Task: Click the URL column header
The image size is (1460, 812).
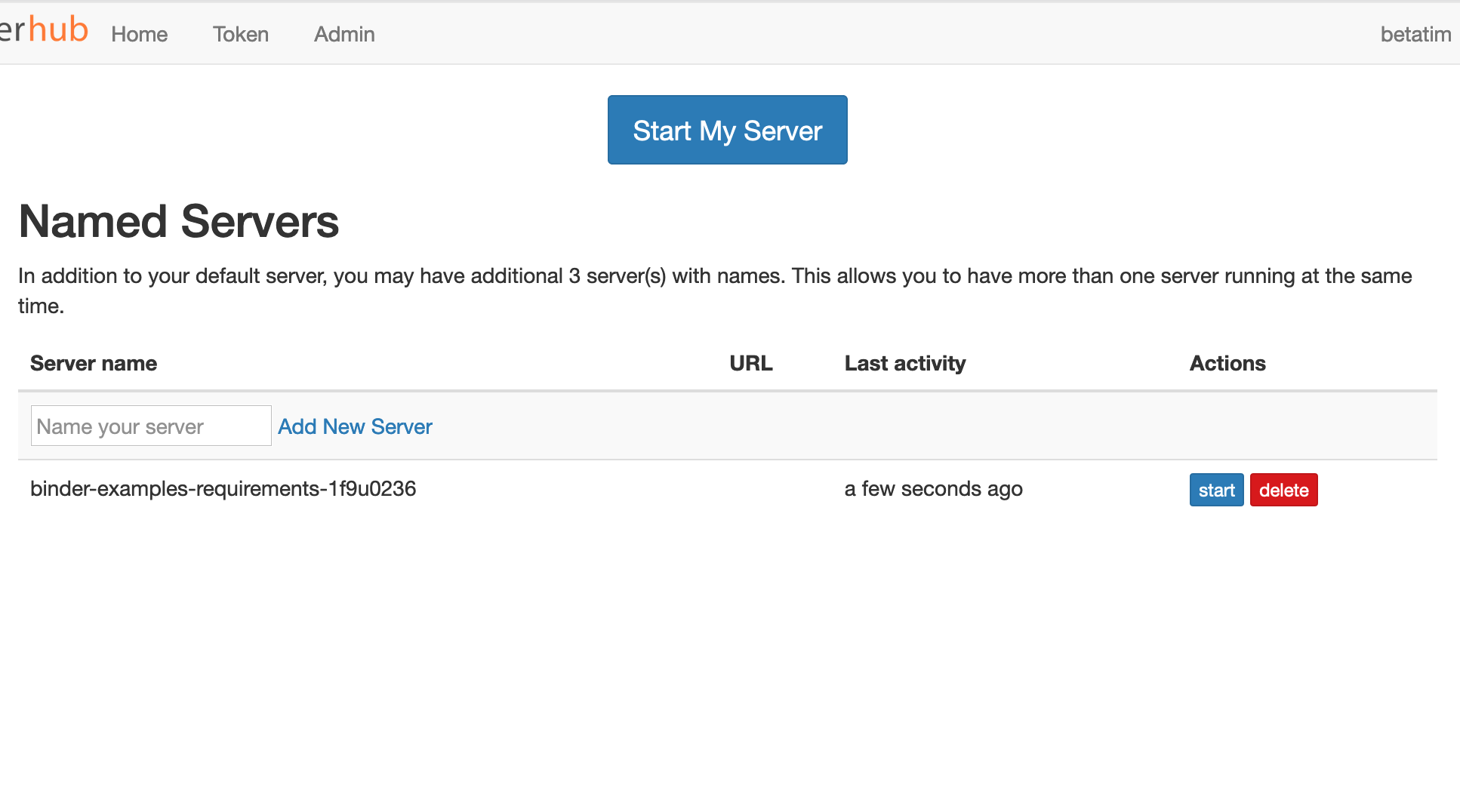Action: 750,363
